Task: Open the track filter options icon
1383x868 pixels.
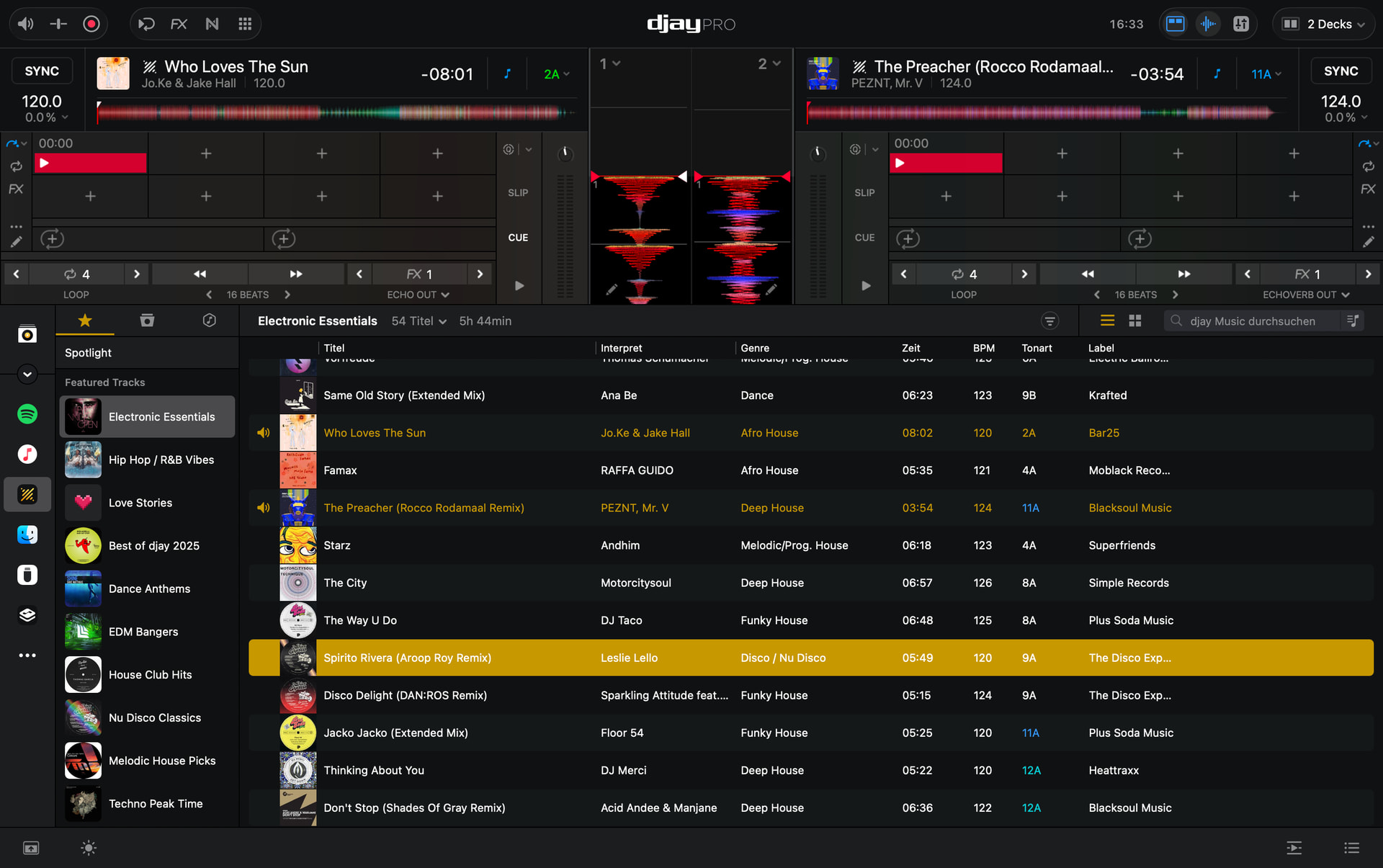Action: point(1049,321)
